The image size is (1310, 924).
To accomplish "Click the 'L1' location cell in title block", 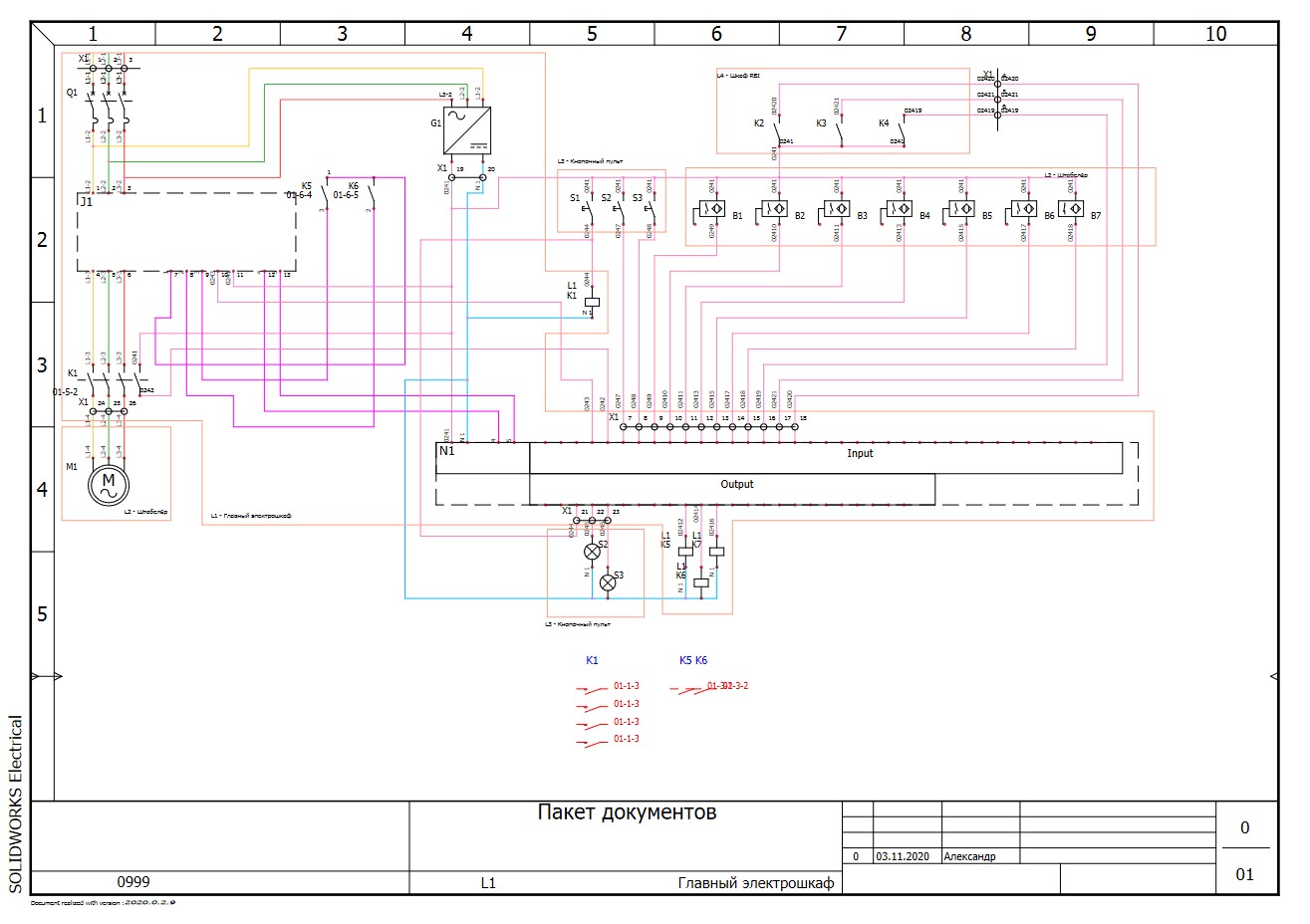I will coord(488,883).
